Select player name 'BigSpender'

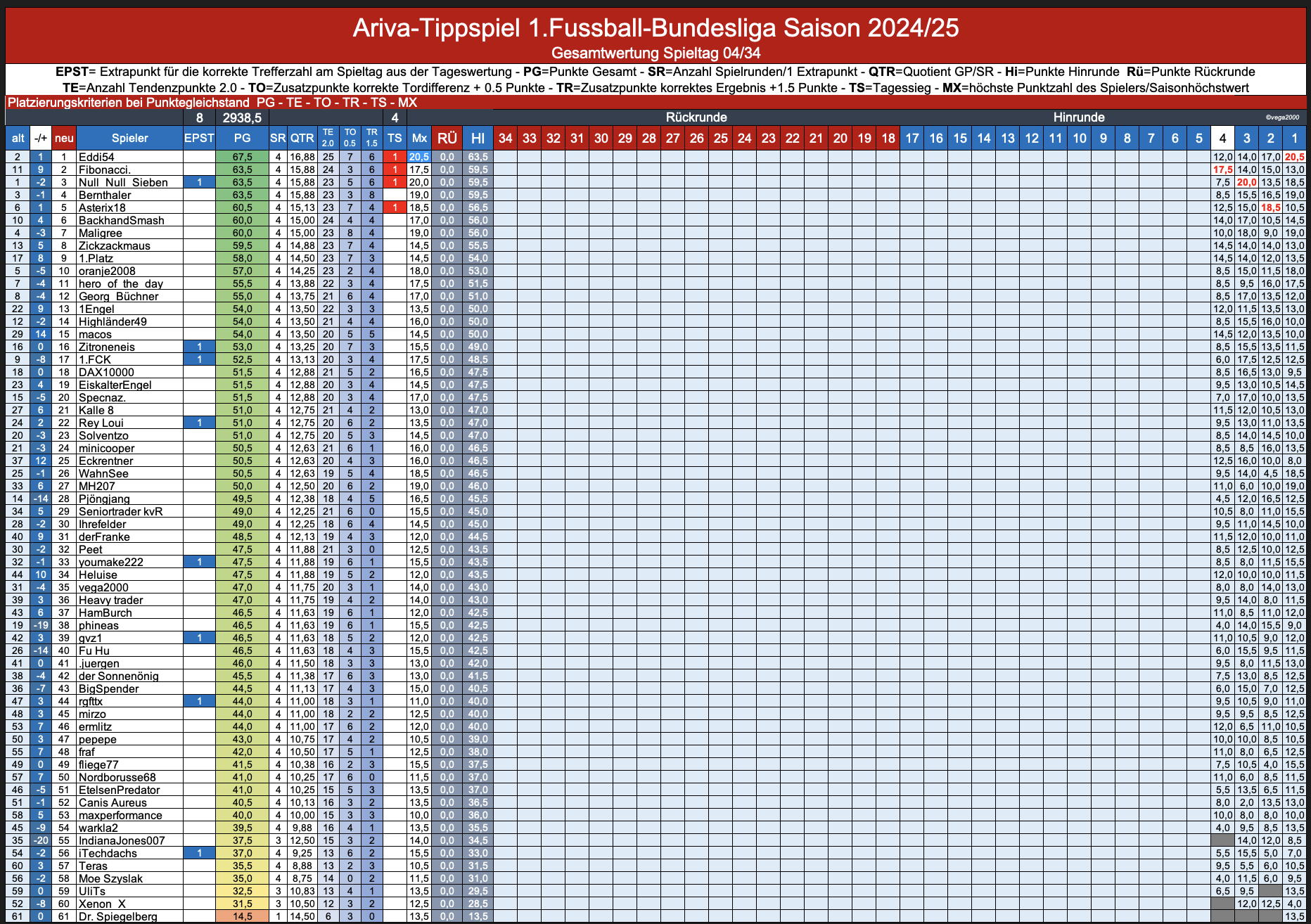click(108, 688)
